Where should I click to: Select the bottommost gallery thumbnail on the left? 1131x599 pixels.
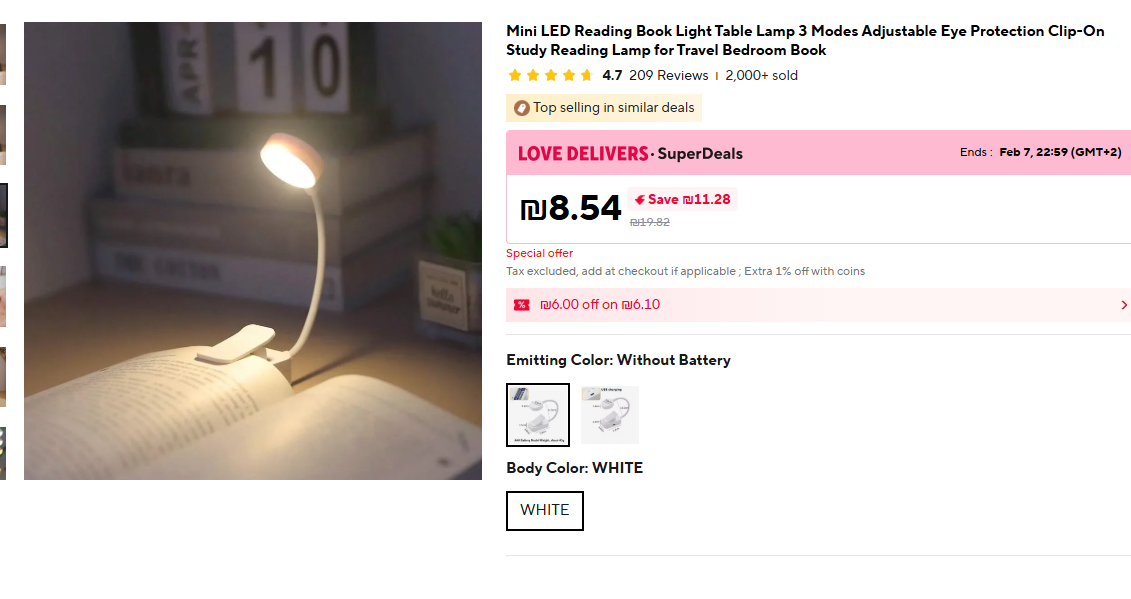[3, 453]
